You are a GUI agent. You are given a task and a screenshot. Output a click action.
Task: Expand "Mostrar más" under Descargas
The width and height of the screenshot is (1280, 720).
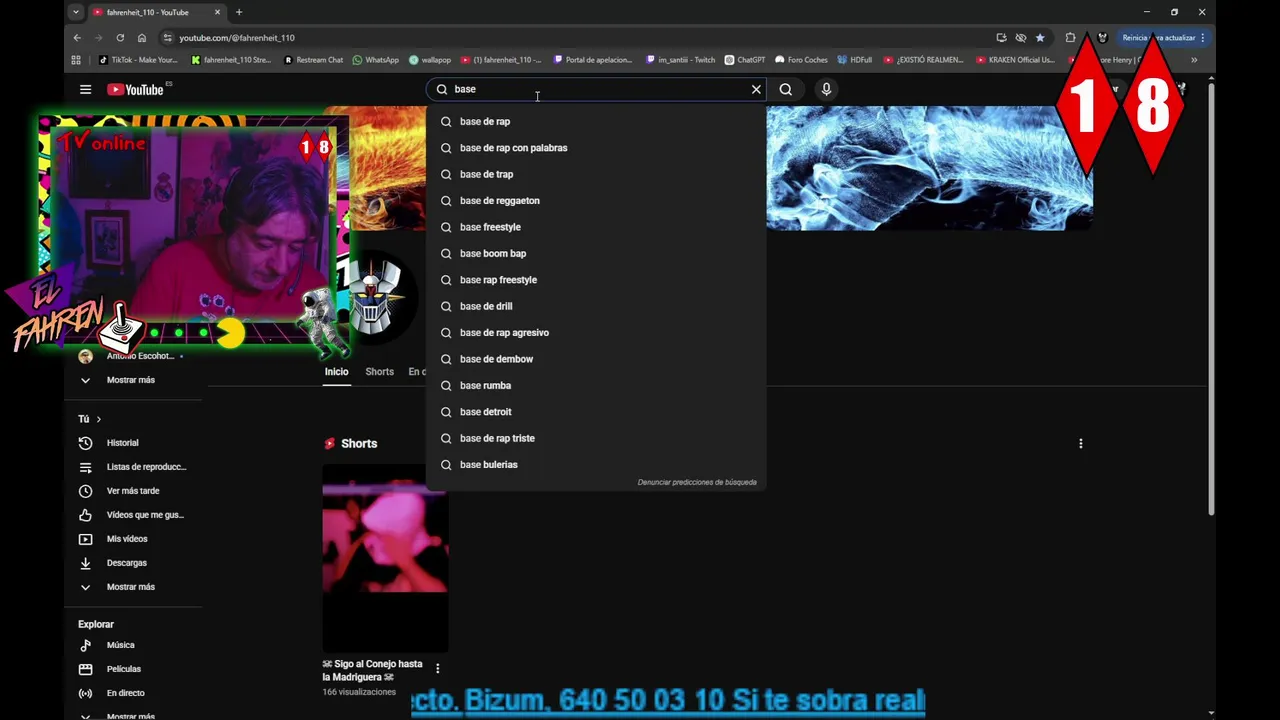click(133, 587)
